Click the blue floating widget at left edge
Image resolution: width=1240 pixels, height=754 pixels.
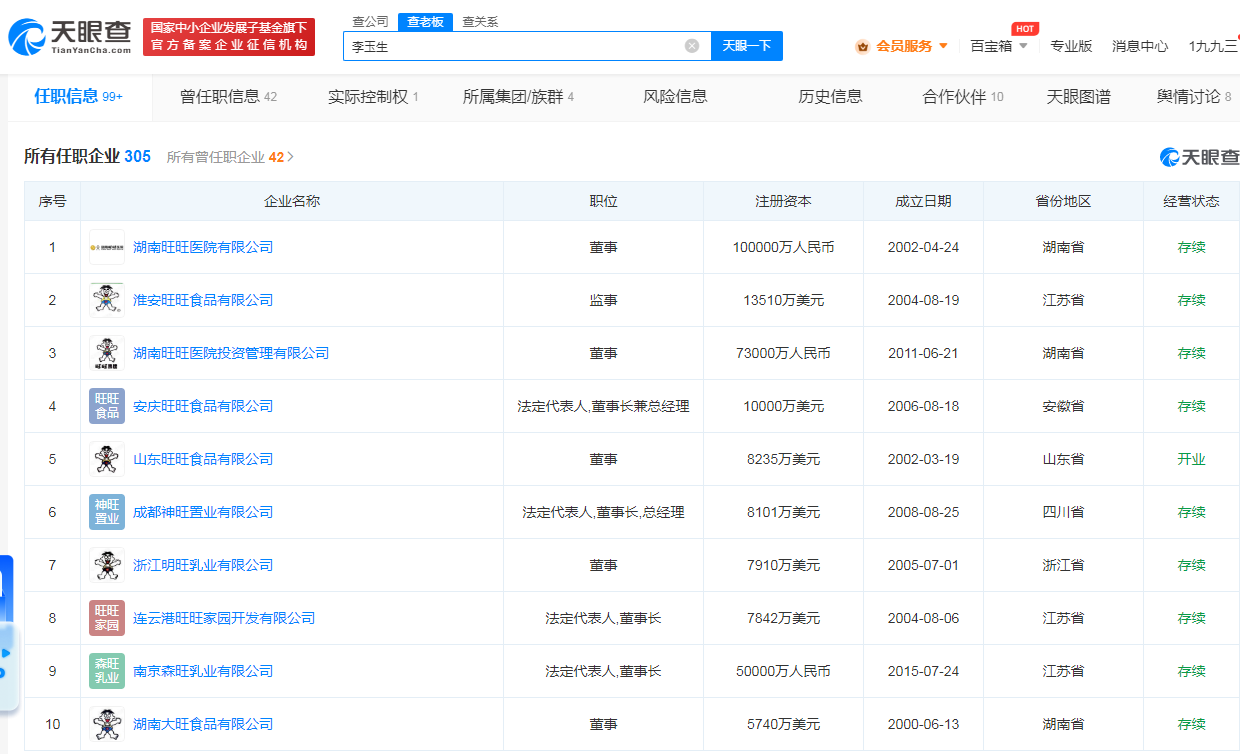6,635
